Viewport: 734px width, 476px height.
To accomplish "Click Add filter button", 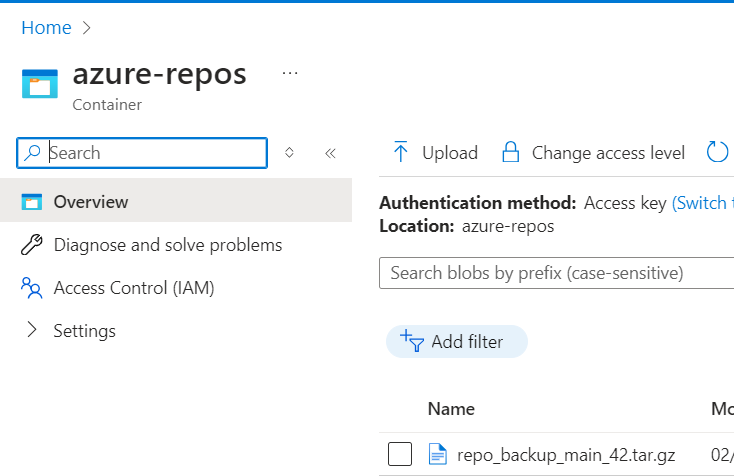I will pos(457,342).
